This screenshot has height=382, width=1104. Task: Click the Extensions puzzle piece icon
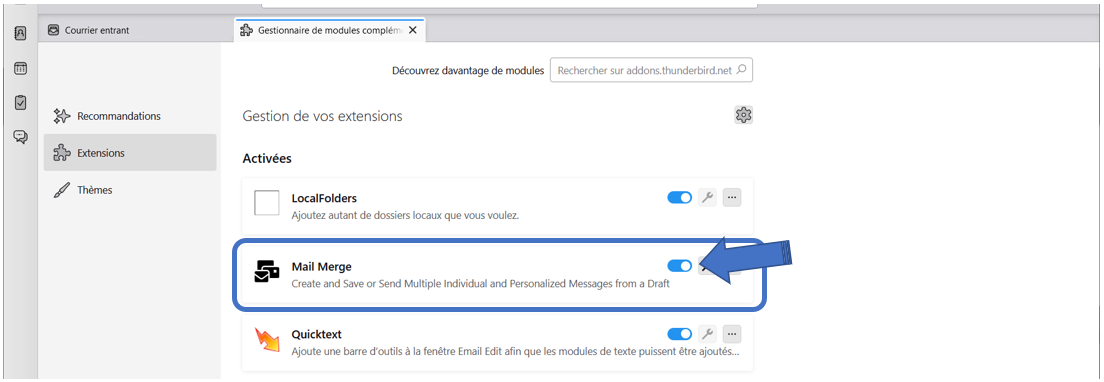click(62, 153)
